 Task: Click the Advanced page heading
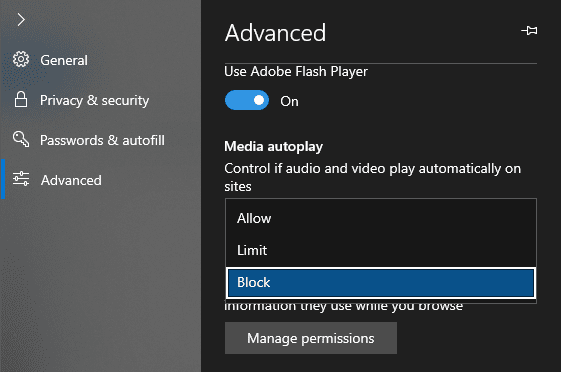[275, 33]
